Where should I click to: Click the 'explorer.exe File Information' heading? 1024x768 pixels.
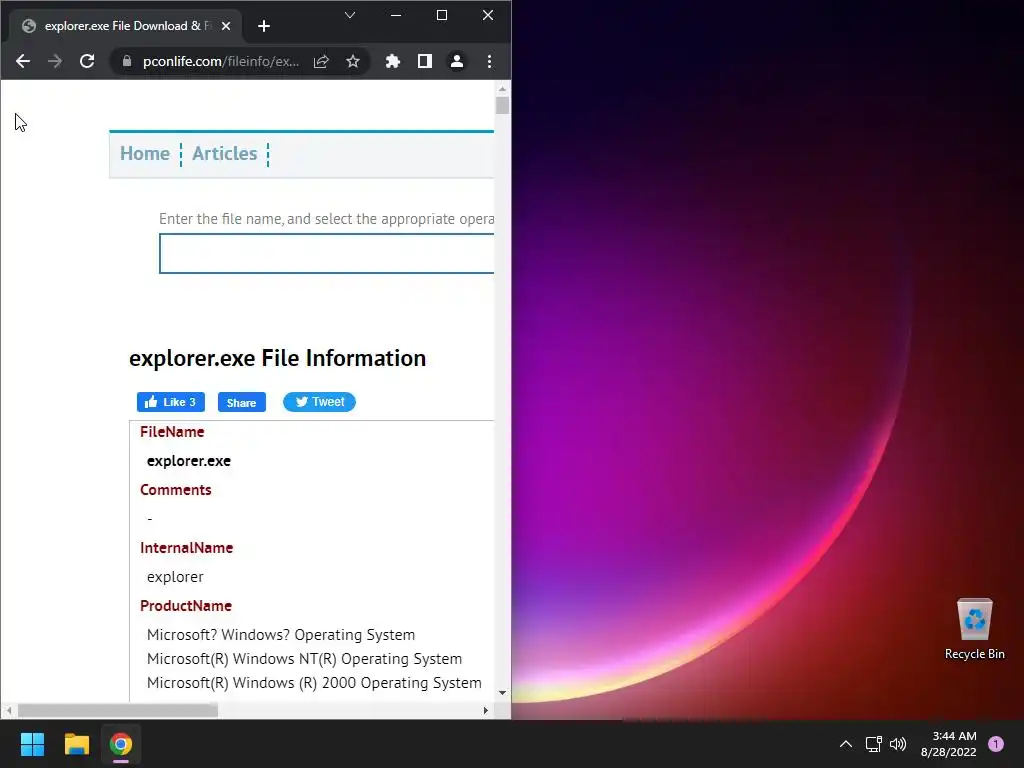click(278, 359)
